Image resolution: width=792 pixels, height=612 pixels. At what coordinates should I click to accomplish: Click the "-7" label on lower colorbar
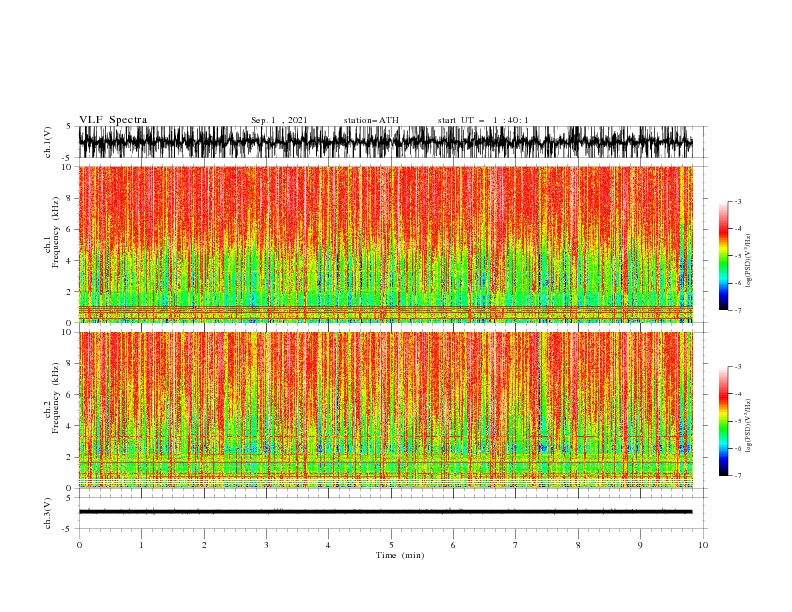click(738, 476)
